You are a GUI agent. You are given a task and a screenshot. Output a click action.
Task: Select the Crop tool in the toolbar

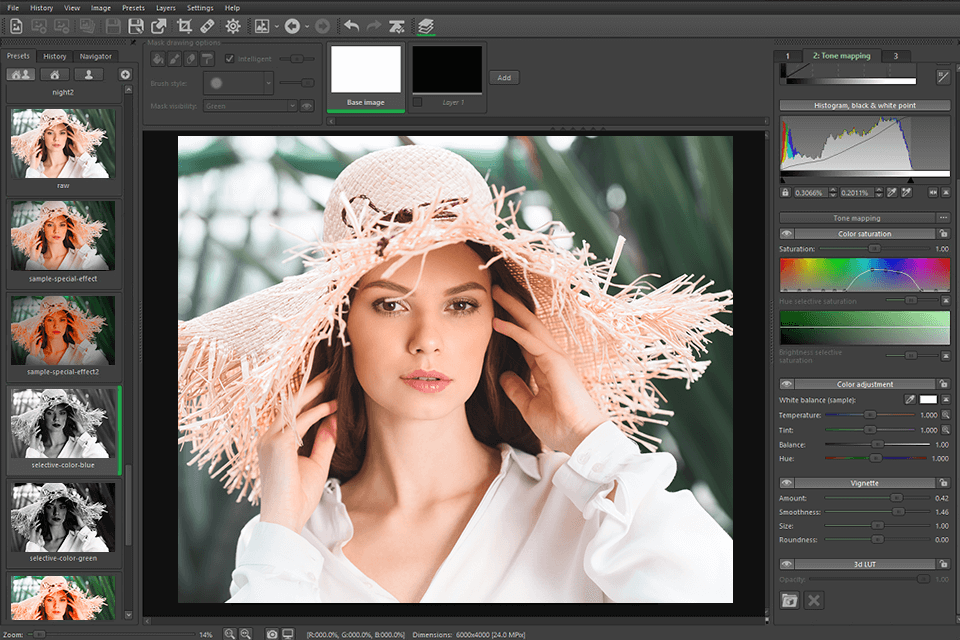(x=186, y=25)
